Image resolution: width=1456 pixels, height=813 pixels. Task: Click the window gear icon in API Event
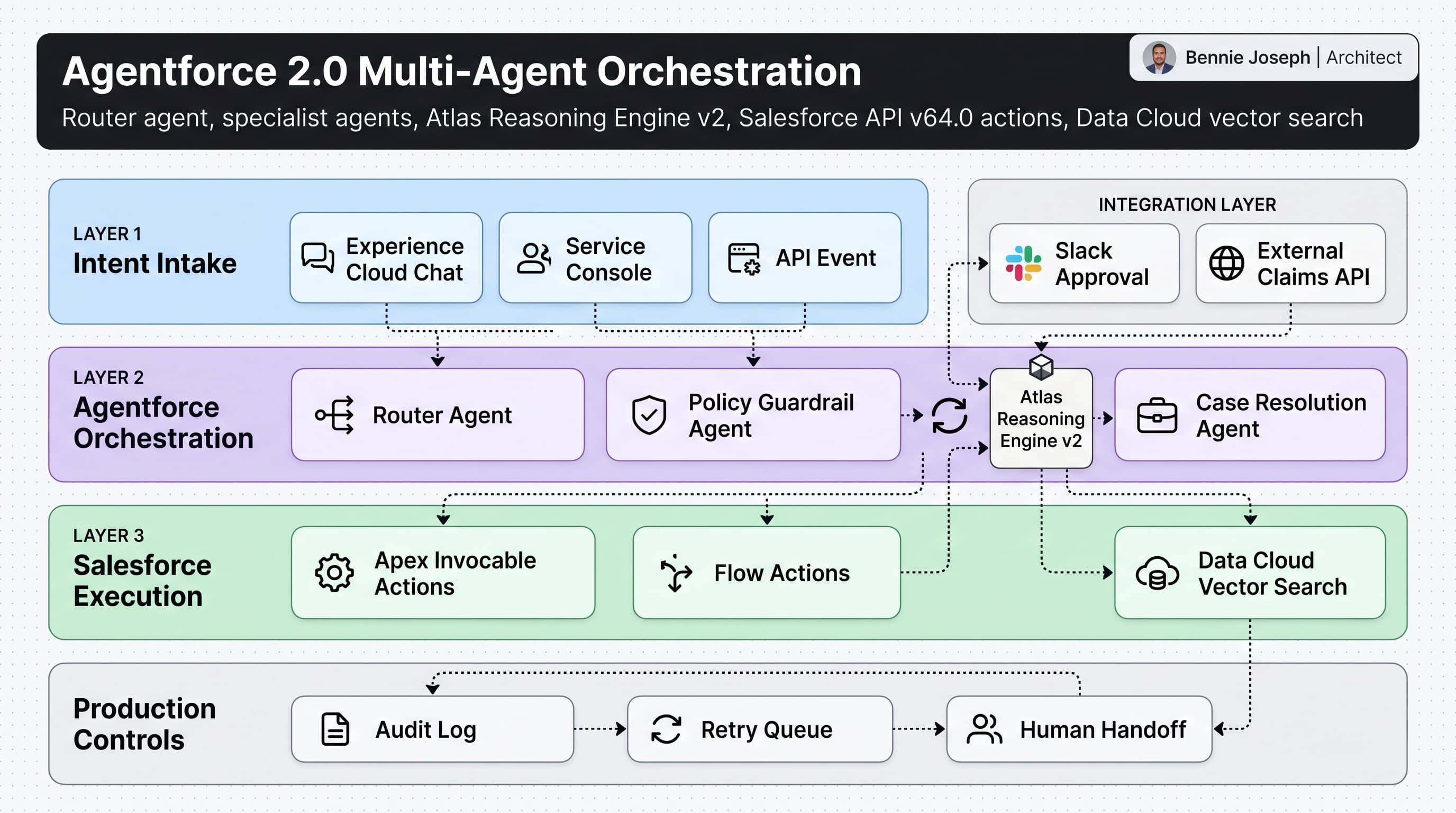[744, 259]
